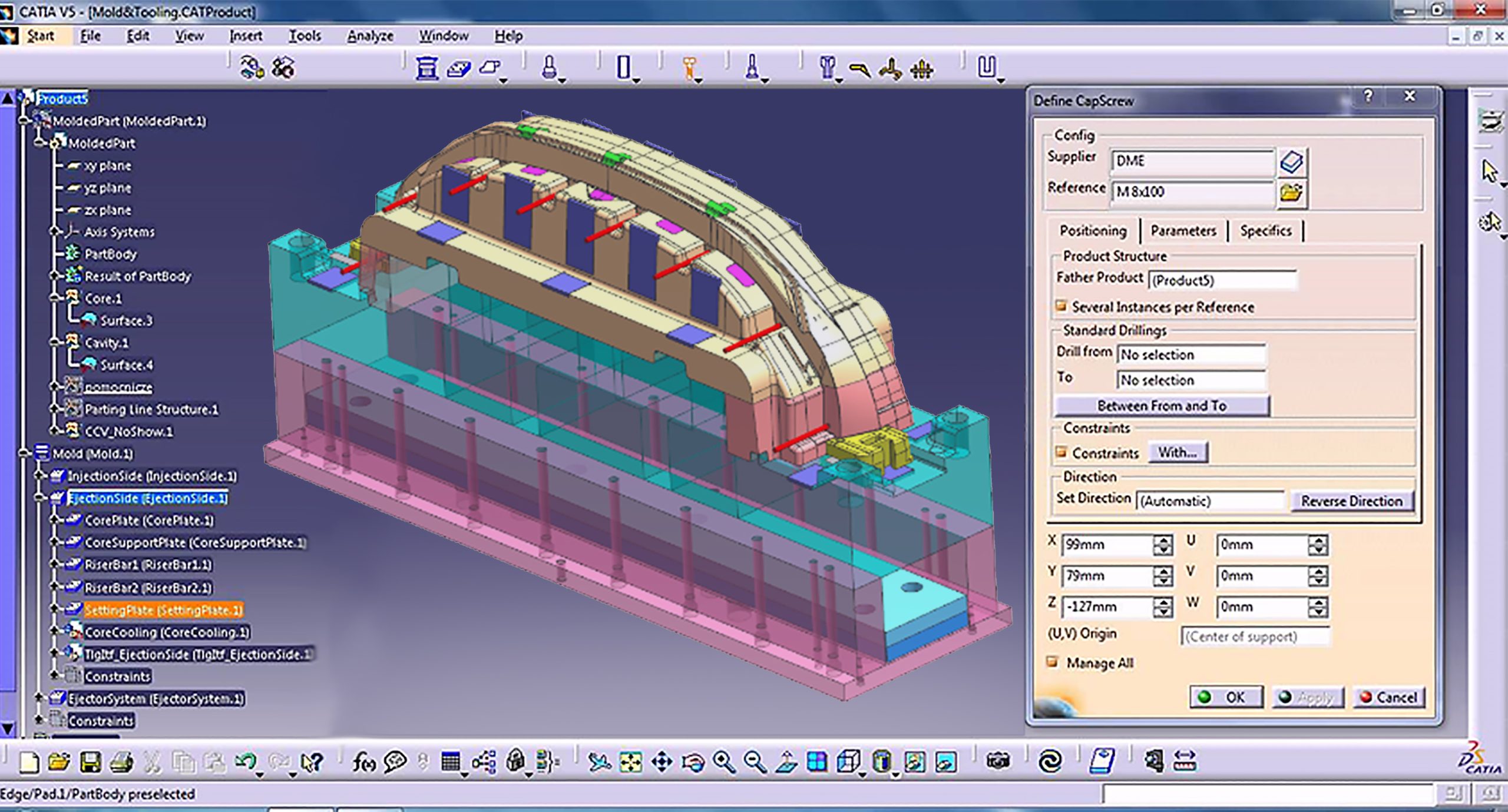
Task: Select CoreCooling (CoreCooling.1) in tree
Action: (167, 632)
